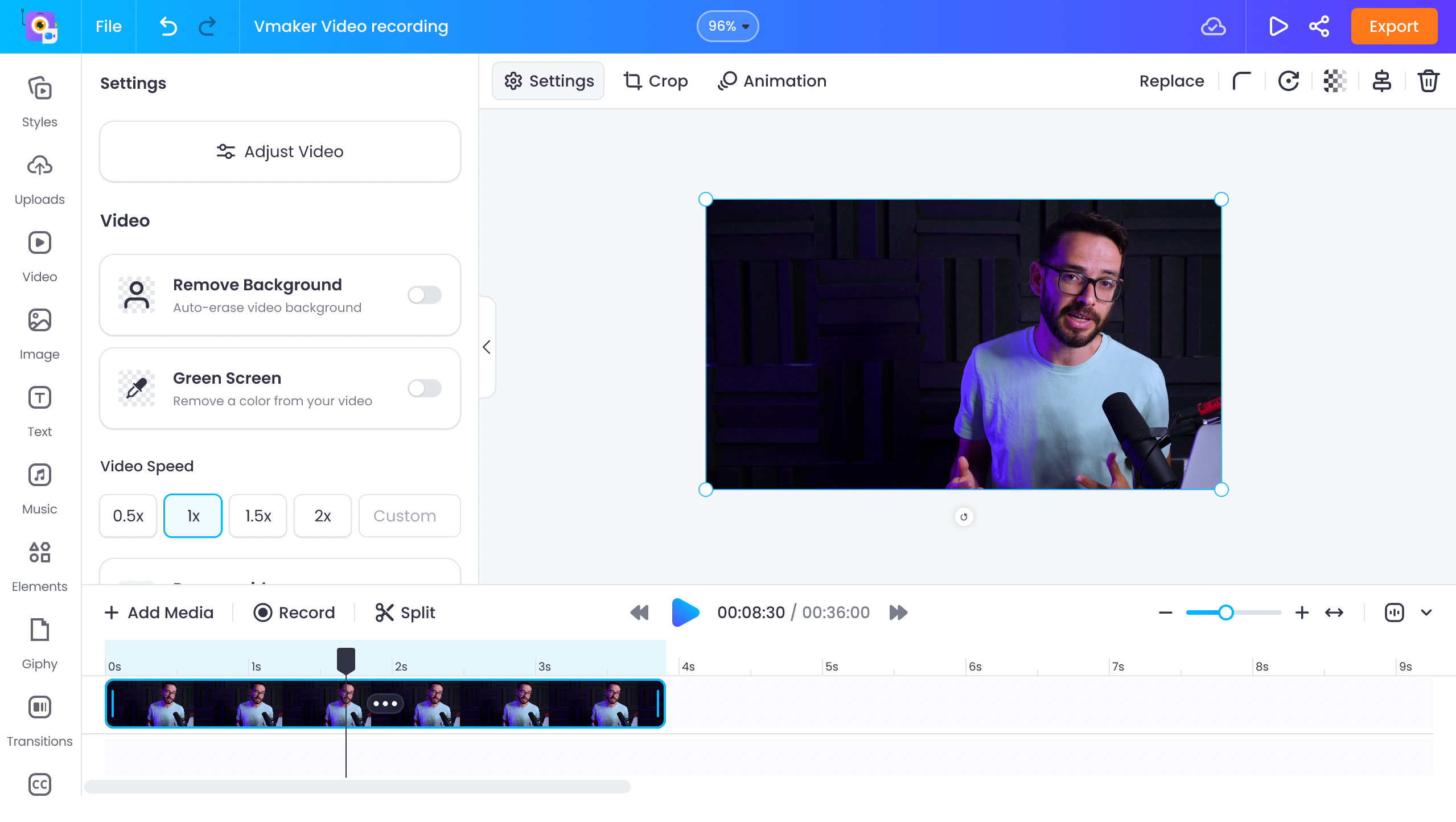This screenshot has width=1456, height=822.
Task: Play the video from current position
Action: click(x=685, y=613)
